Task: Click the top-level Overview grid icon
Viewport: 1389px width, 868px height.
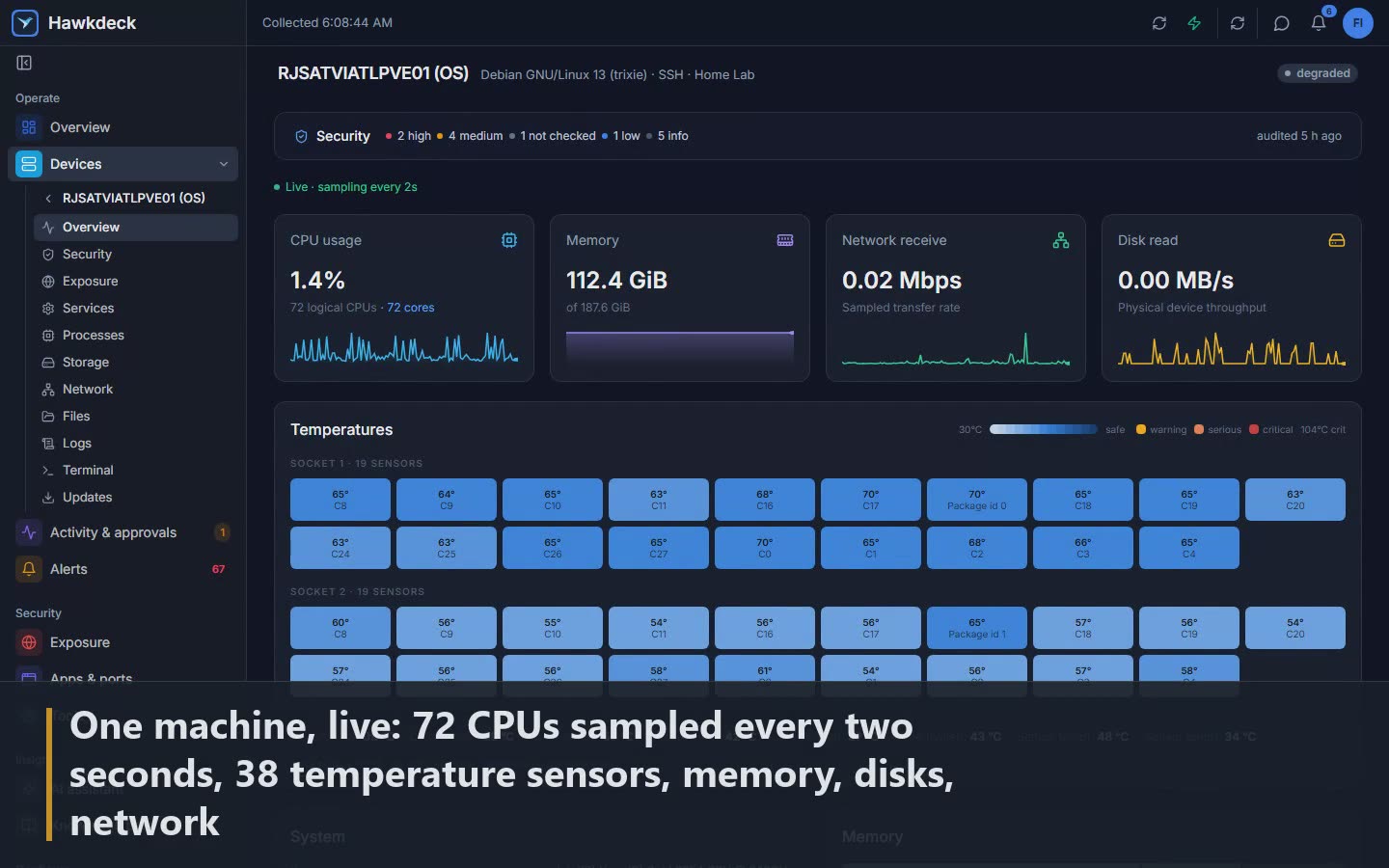Action: pyautogui.click(x=29, y=127)
